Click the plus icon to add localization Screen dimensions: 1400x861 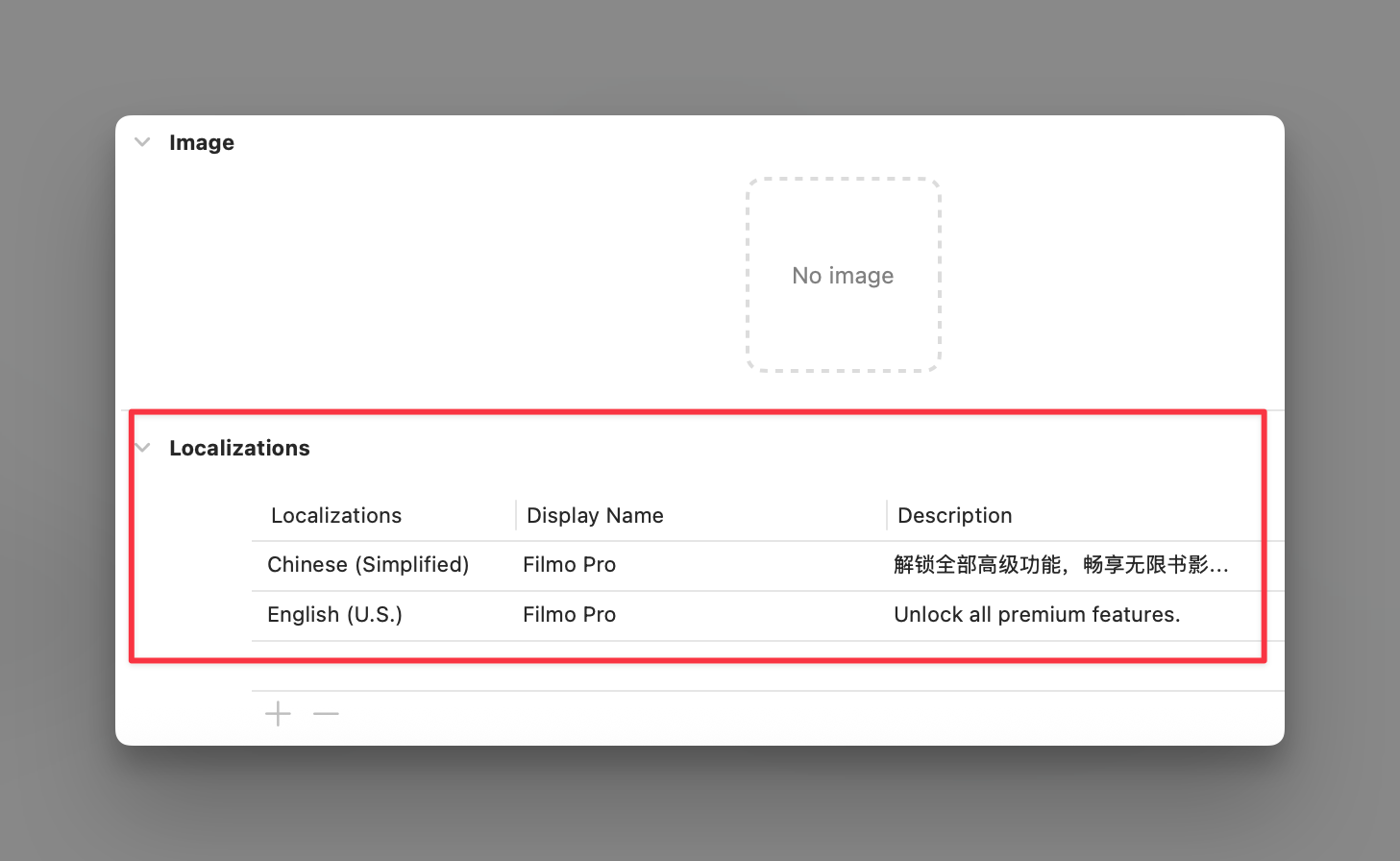pos(278,714)
